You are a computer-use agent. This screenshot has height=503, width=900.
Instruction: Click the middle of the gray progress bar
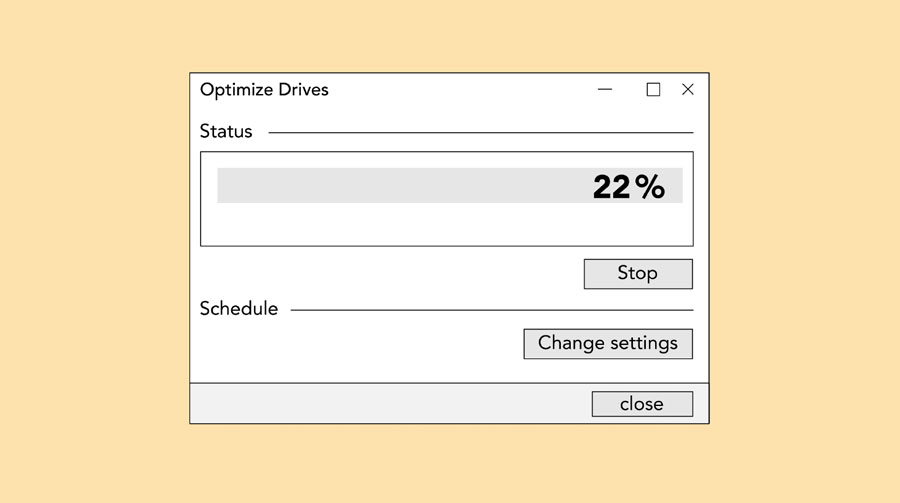(450, 186)
